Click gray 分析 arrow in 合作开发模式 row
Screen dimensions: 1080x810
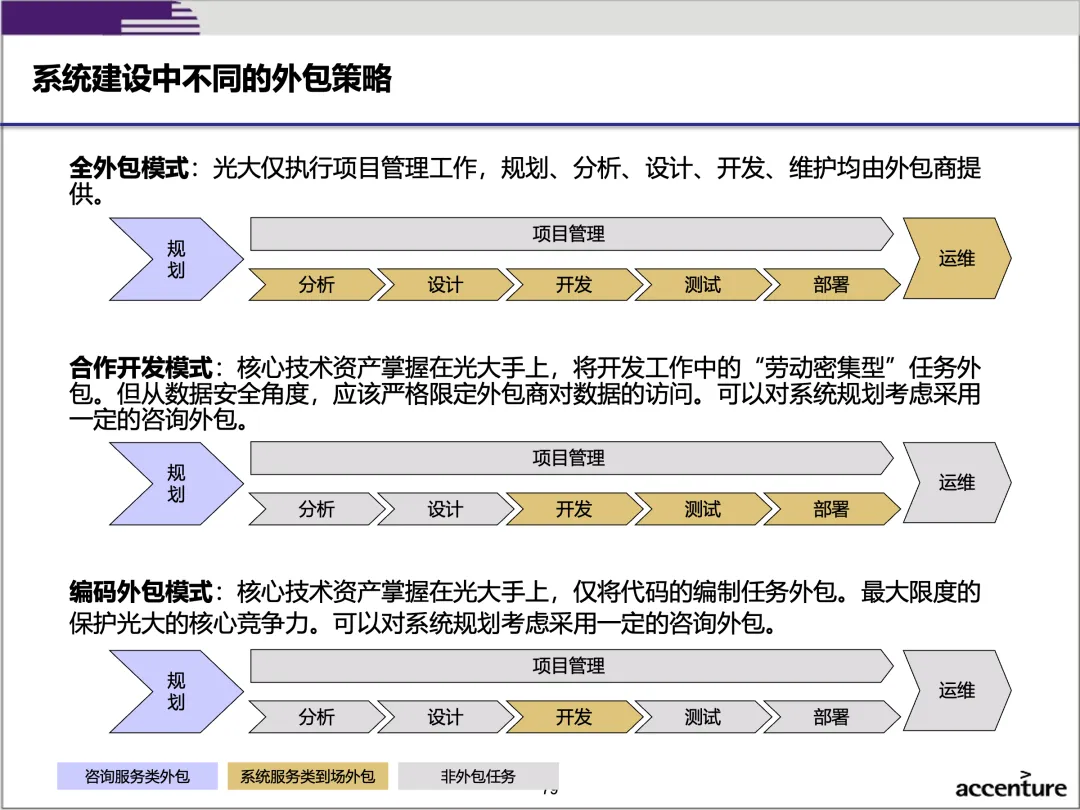pyautogui.click(x=317, y=509)
